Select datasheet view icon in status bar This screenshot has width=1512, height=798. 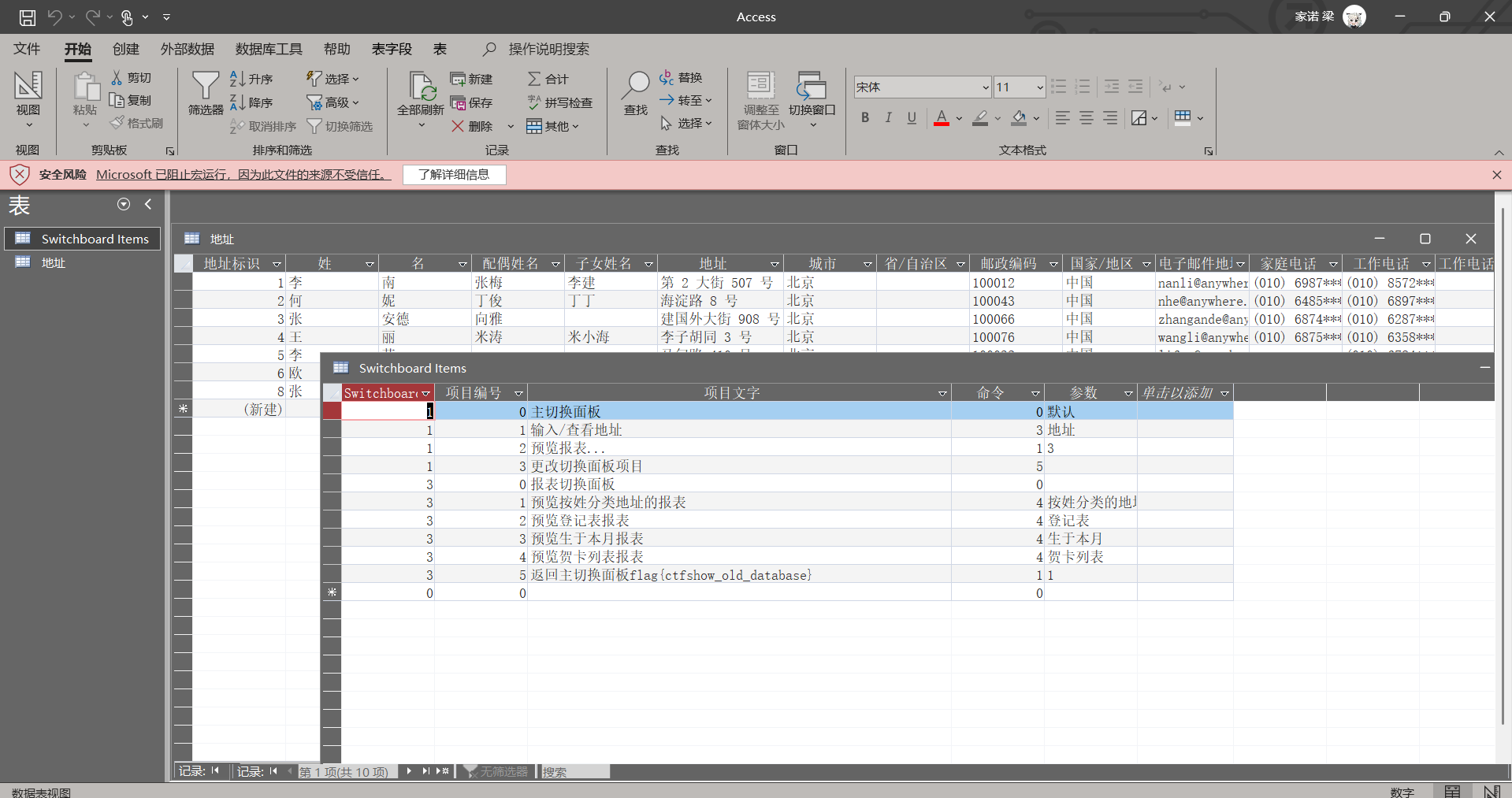(1452, 792)
